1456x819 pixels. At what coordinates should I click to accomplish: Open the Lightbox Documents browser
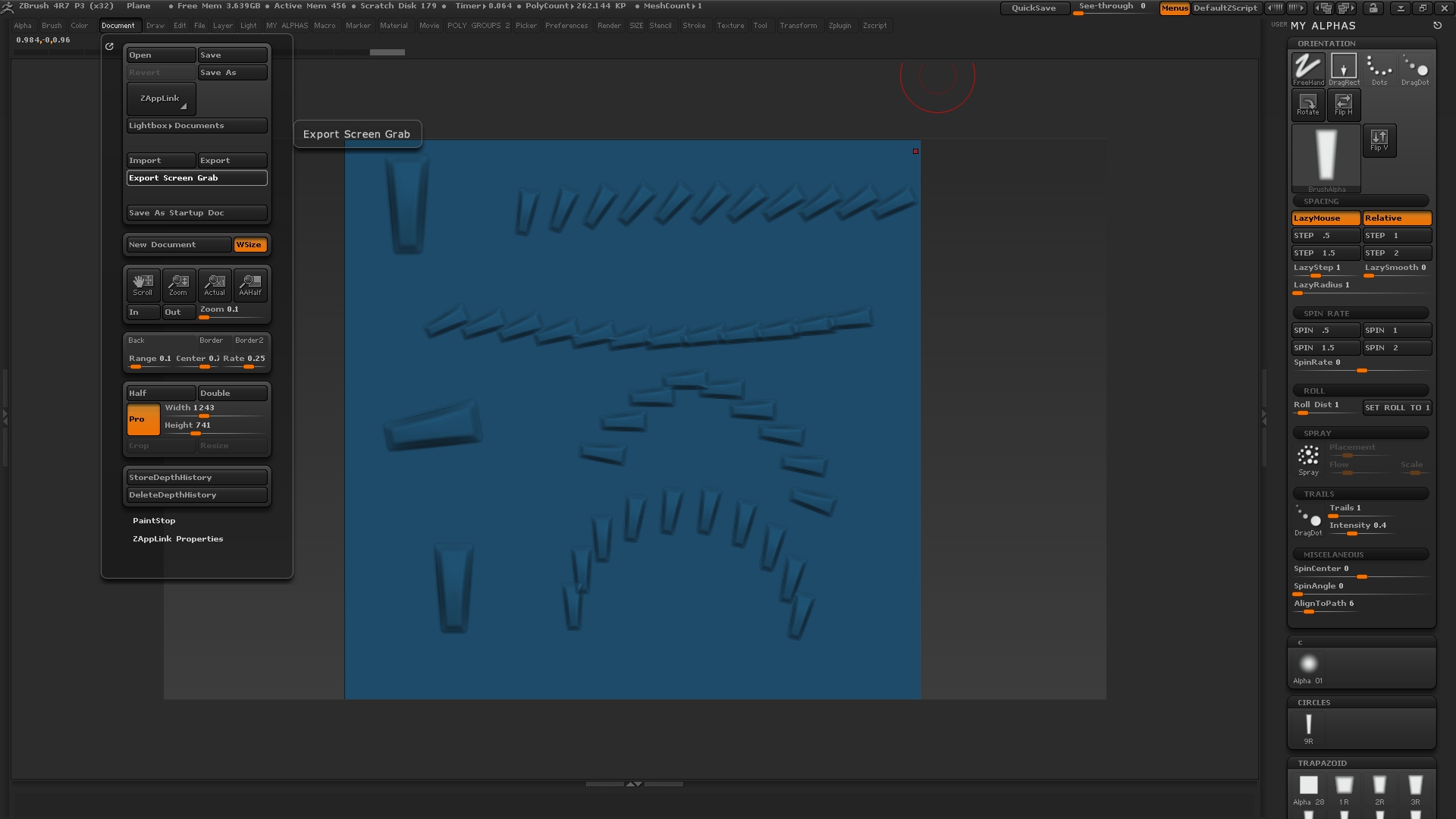[196, 125]
